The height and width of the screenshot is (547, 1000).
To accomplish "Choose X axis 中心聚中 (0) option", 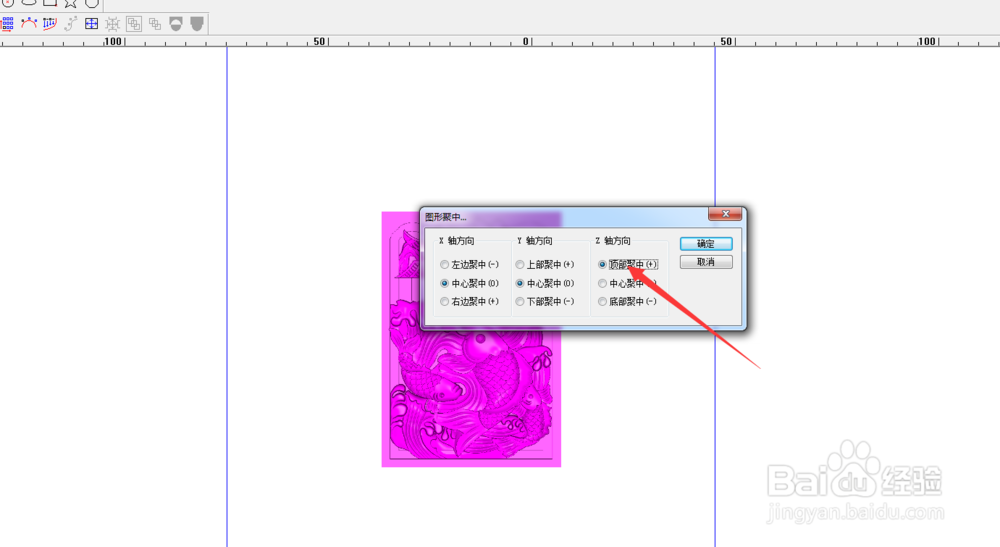I will (469, 283).
